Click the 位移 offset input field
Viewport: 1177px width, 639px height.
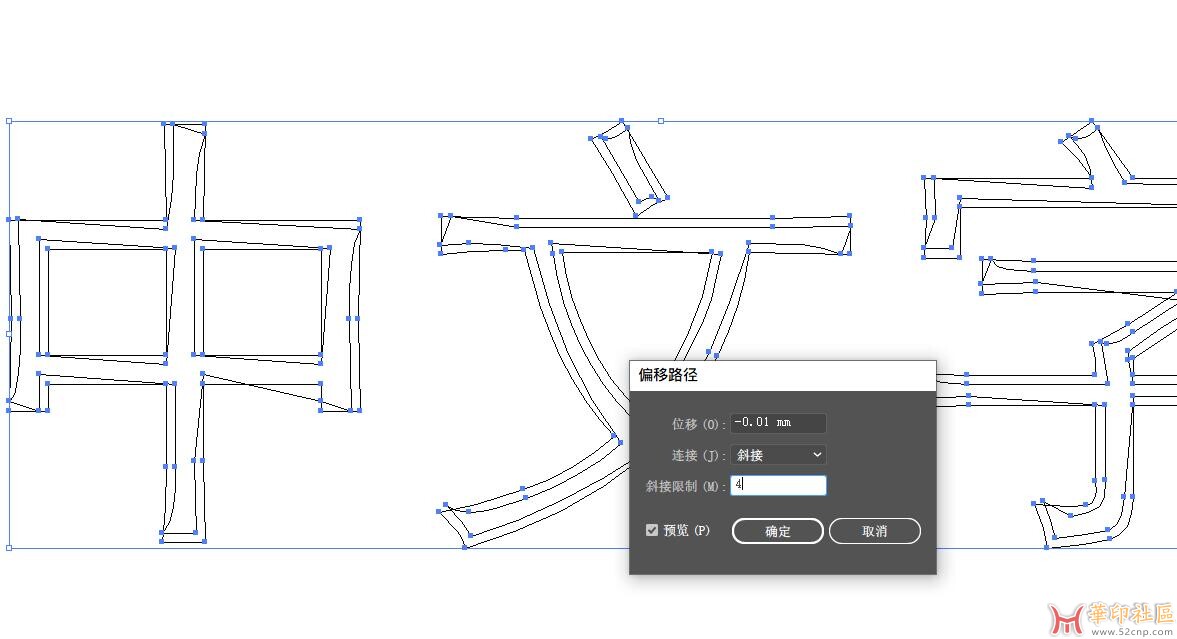[x=778, y=423]
